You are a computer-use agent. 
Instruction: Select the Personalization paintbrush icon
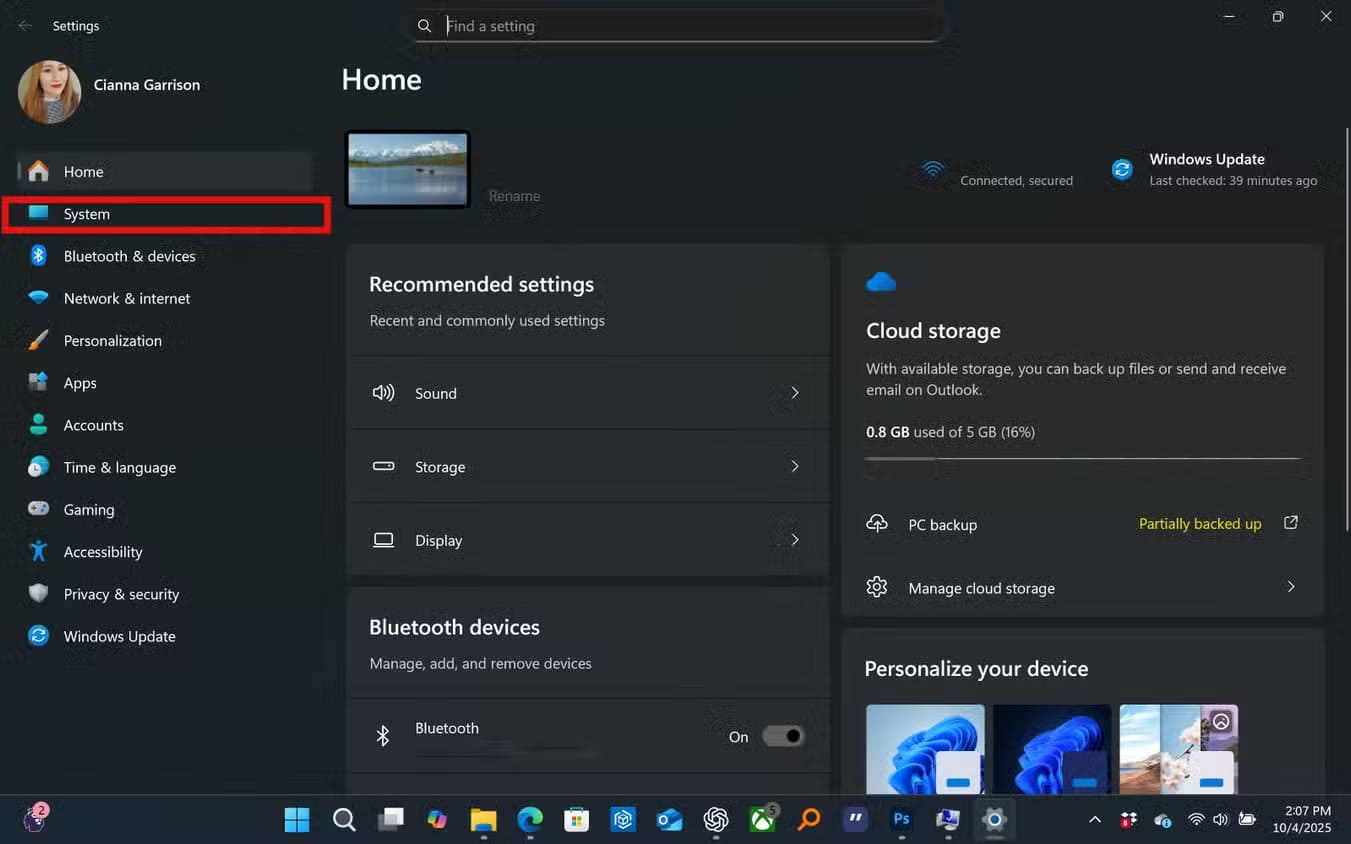[38, 340]
